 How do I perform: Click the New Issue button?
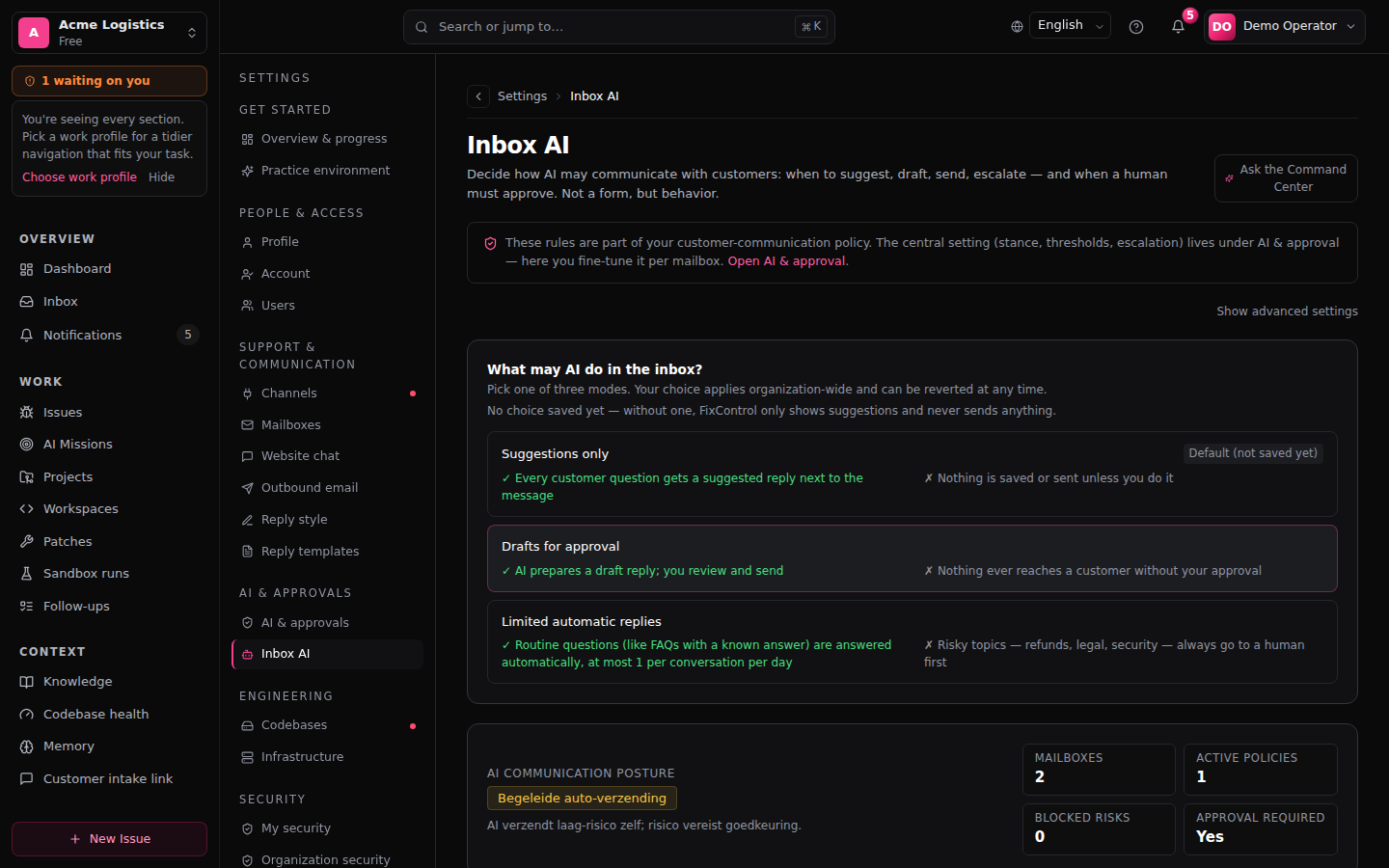point(109,839)
